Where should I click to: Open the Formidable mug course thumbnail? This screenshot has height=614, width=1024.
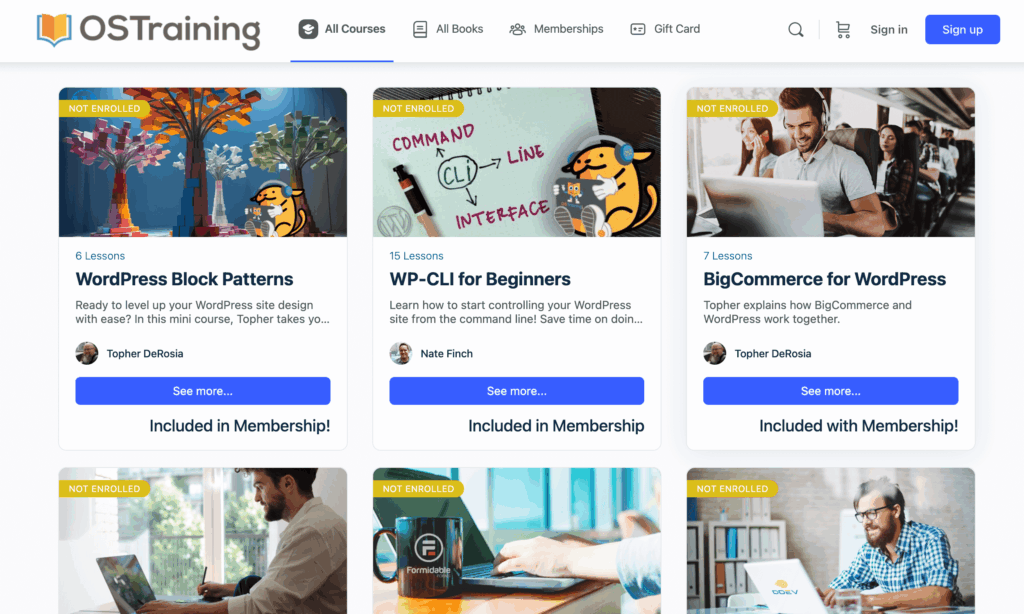point(517,541)
